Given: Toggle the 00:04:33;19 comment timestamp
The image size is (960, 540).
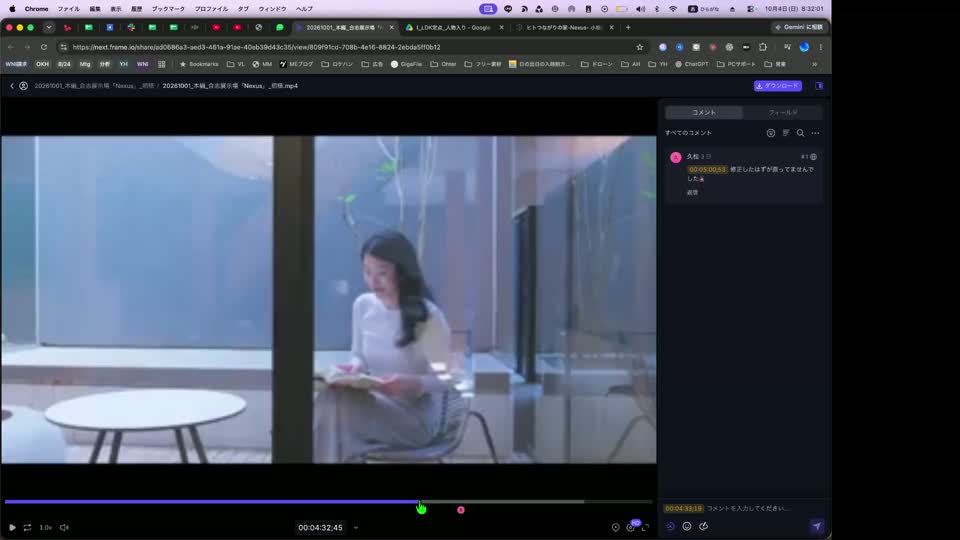Looking at the screenshot, I should (683, 508).
